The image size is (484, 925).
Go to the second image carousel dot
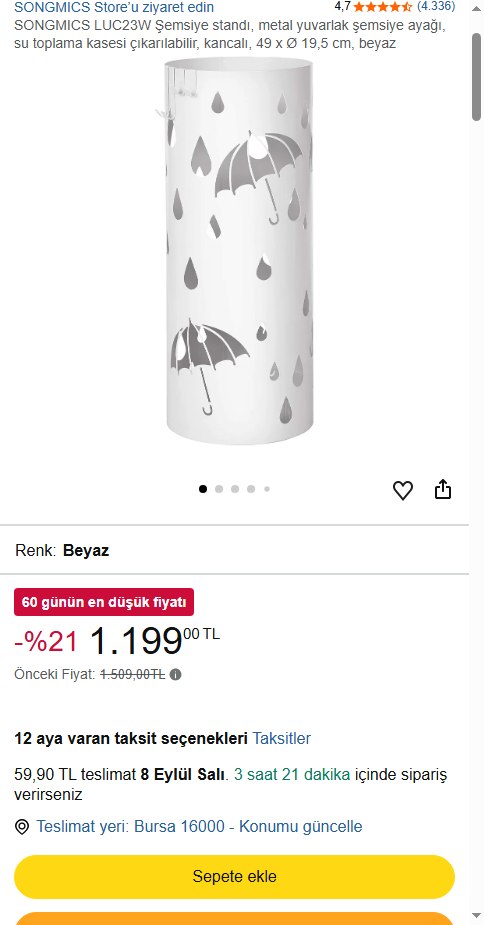click(x=219, y=488)
